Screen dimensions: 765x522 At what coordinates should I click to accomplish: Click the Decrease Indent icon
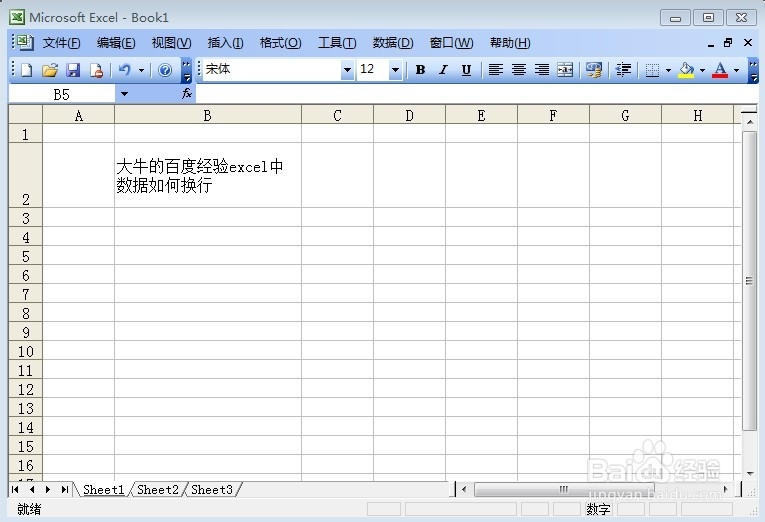pos(623,70)
